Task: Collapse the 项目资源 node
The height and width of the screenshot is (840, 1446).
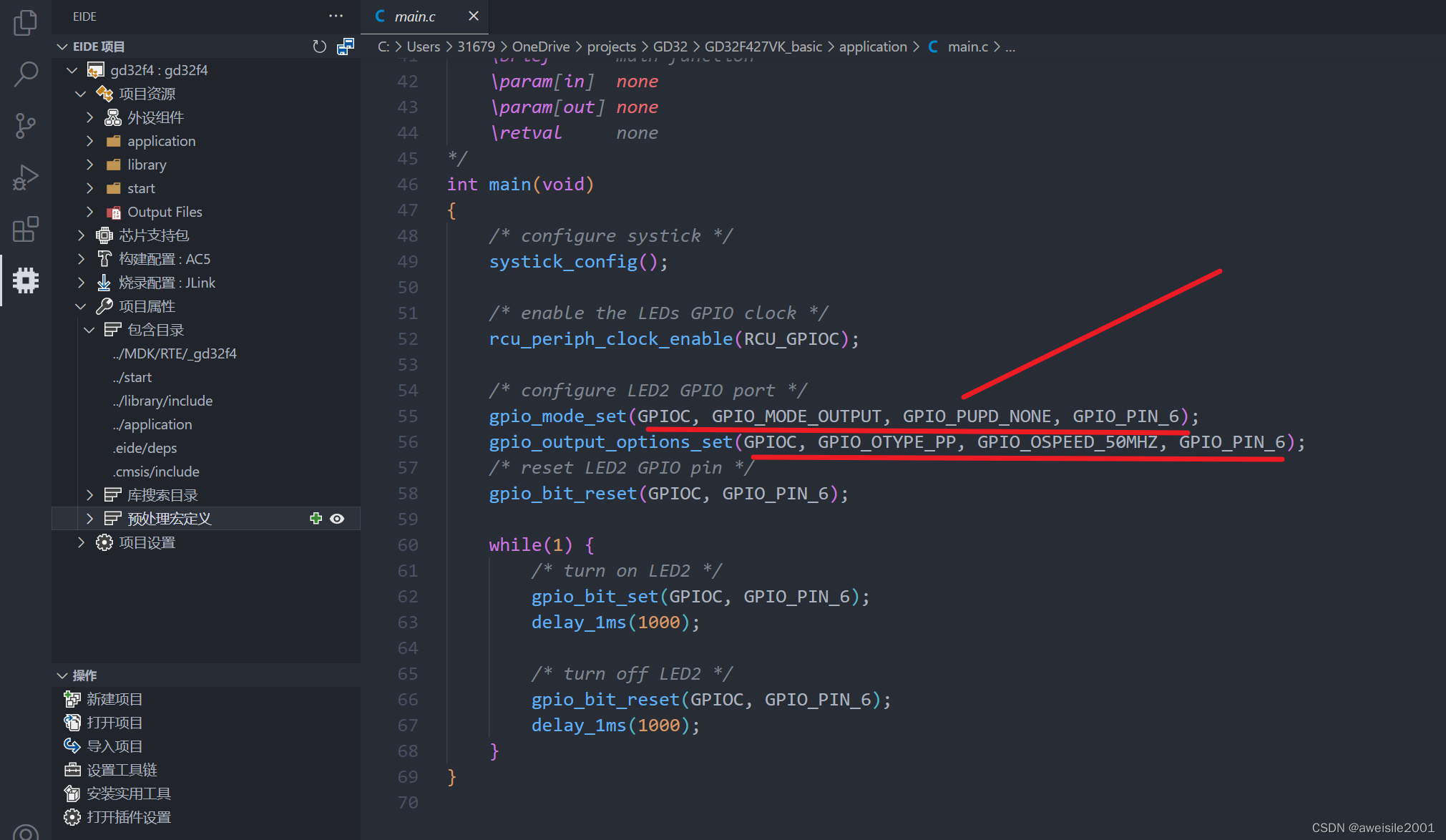Action: 80,94
